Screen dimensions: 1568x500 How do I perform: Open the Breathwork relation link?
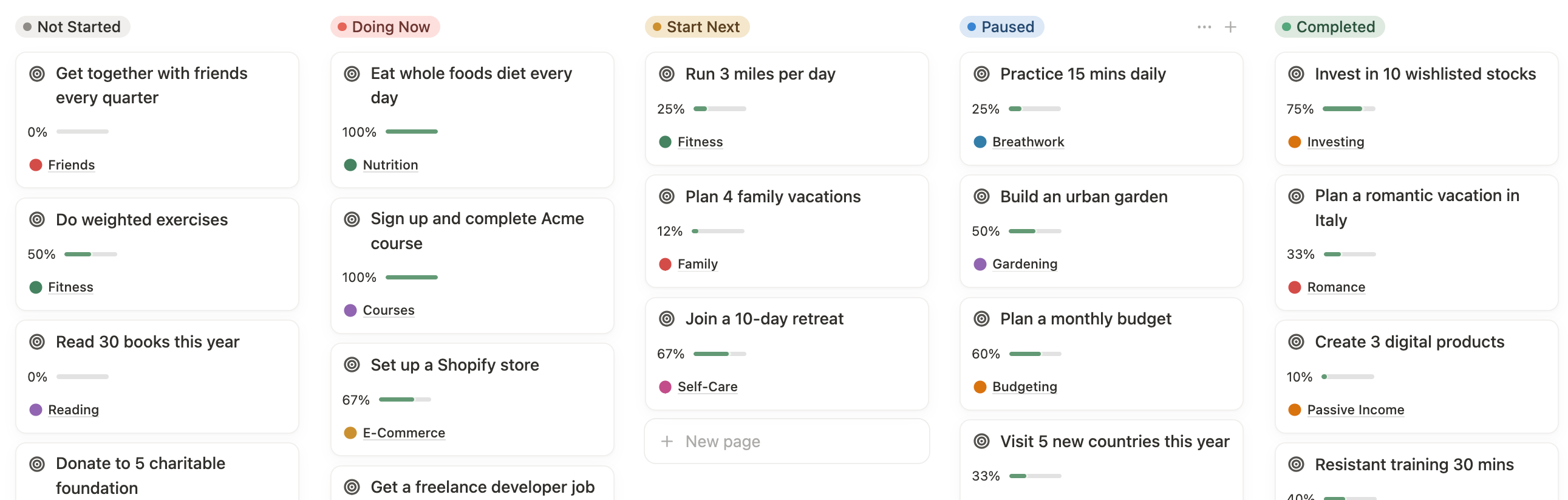[1028, 142]
